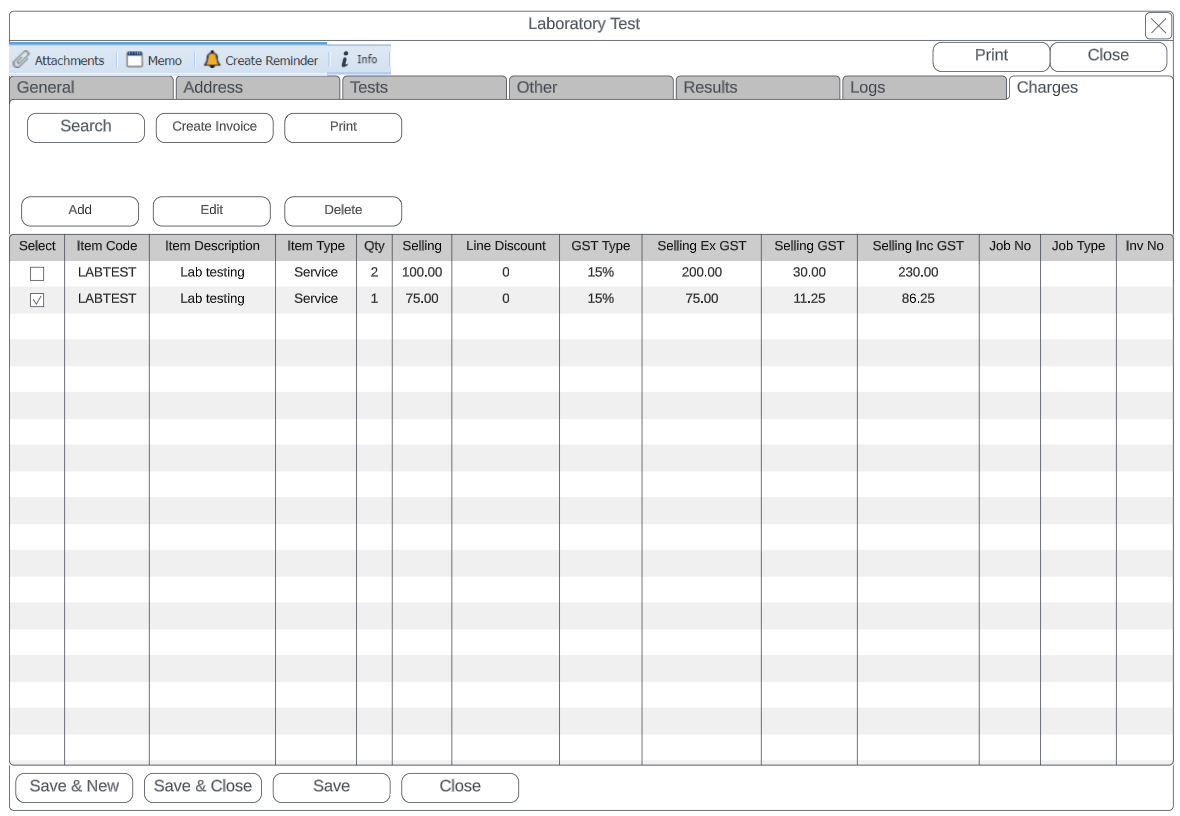Click the Create Reminder bell icon

point(212,60)
